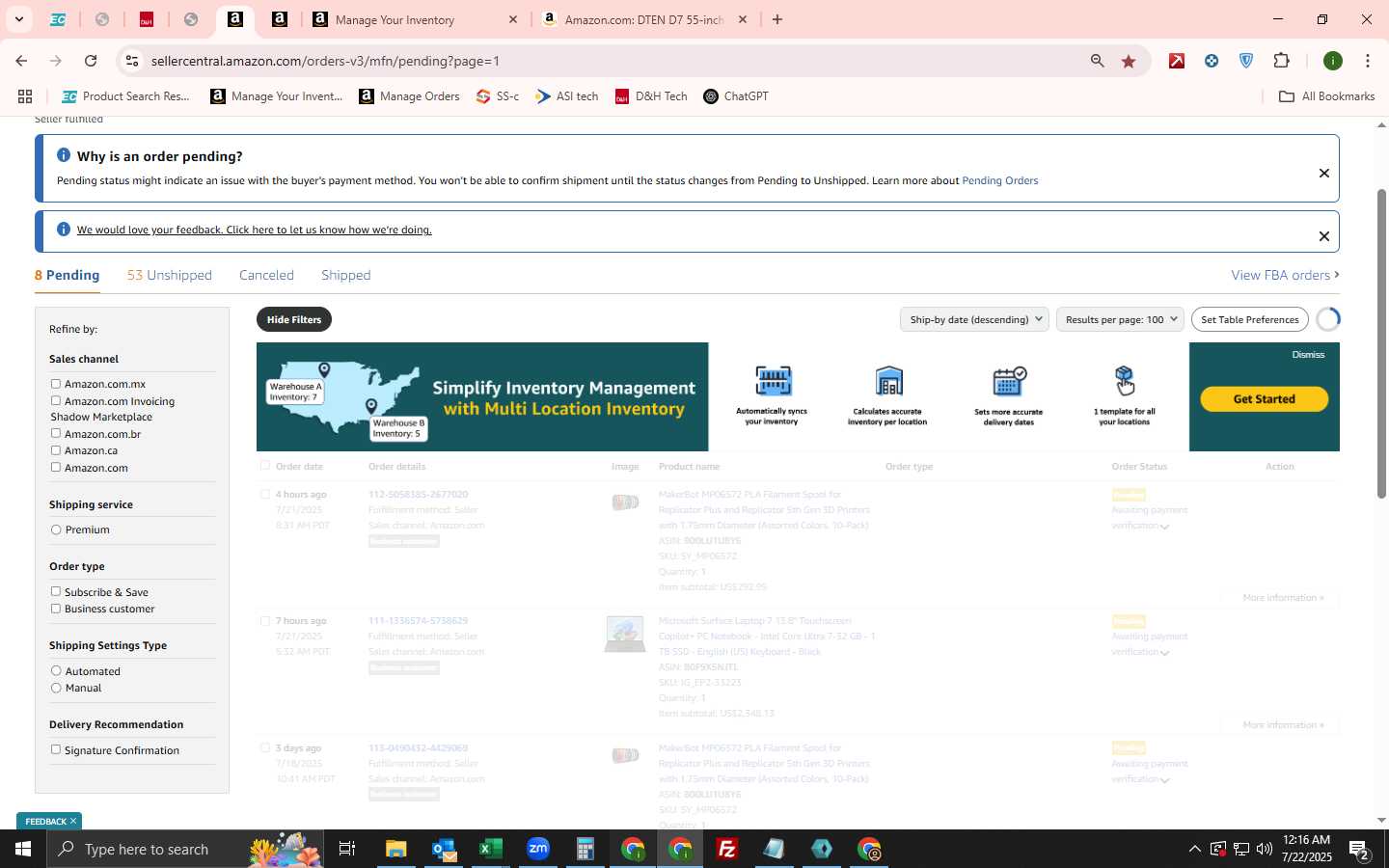Viewport: 1389px width, 868px height.
Task: Open Ship-by date sort dropdown
Action: (x=974, y=319)
